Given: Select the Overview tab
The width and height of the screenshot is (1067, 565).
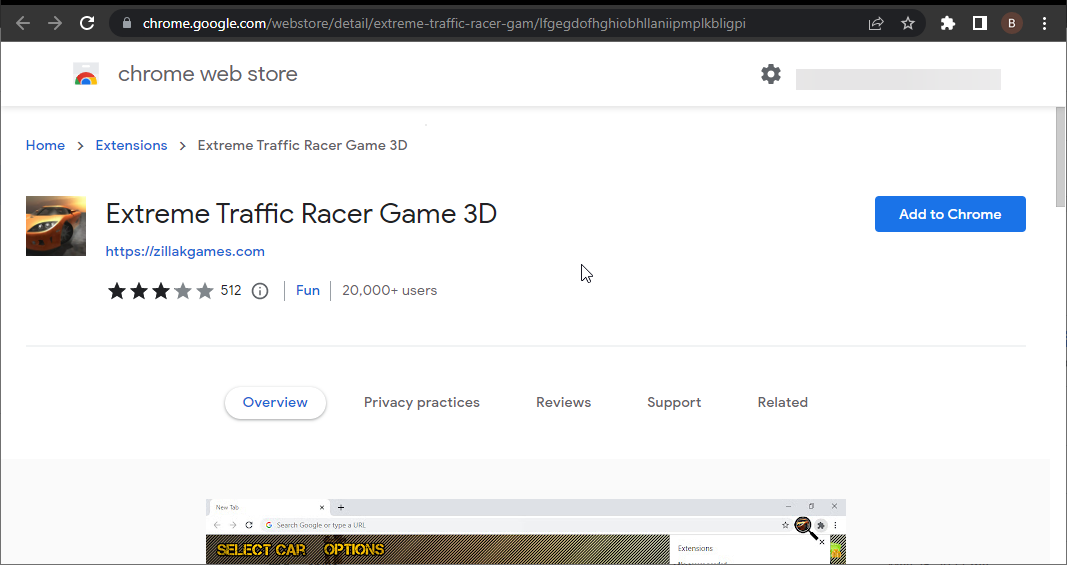Looking at the screenshot, I should [x=275, y=402].
